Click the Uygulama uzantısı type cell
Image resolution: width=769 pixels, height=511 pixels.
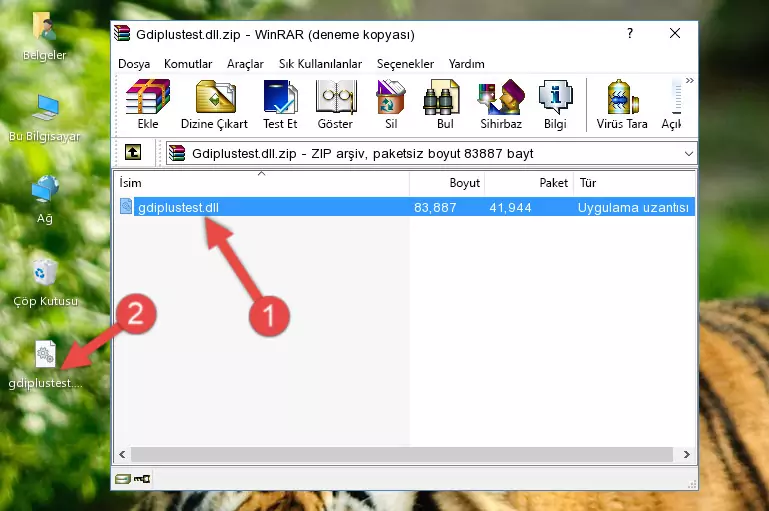click(x=633, y=207)
